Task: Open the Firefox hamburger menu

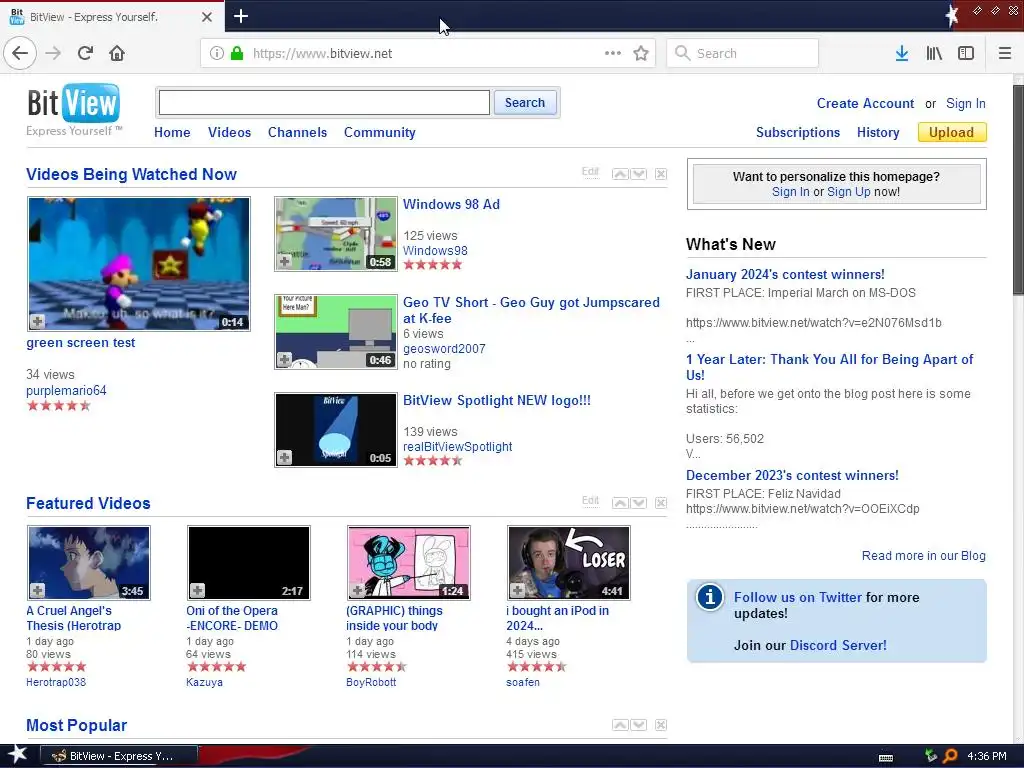Action: tap(1004, 53)
